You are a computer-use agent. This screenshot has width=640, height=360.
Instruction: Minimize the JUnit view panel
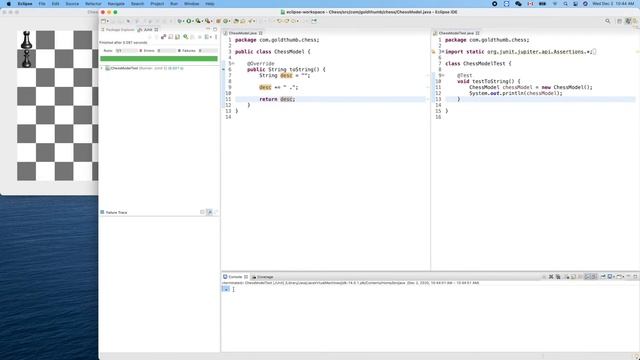pos(208,29)
